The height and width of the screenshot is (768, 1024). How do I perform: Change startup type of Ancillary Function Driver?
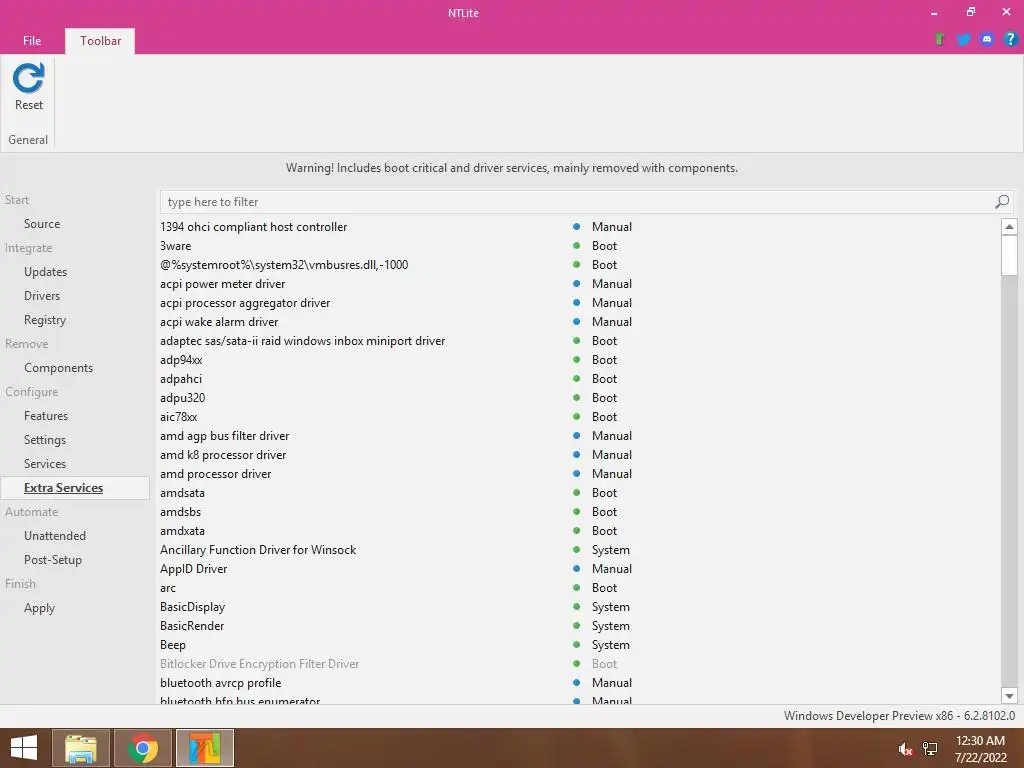pyautogui.click(x=611, y=550)
